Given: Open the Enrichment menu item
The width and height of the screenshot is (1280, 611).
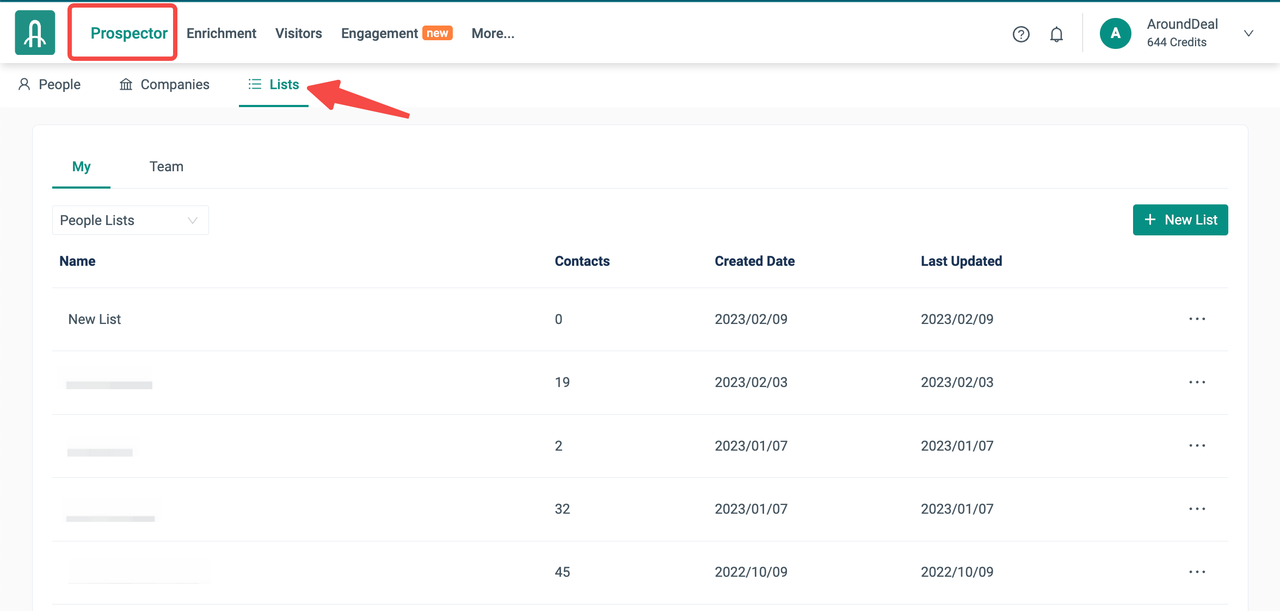Looking at the screenshot, I should click(221, 33).
